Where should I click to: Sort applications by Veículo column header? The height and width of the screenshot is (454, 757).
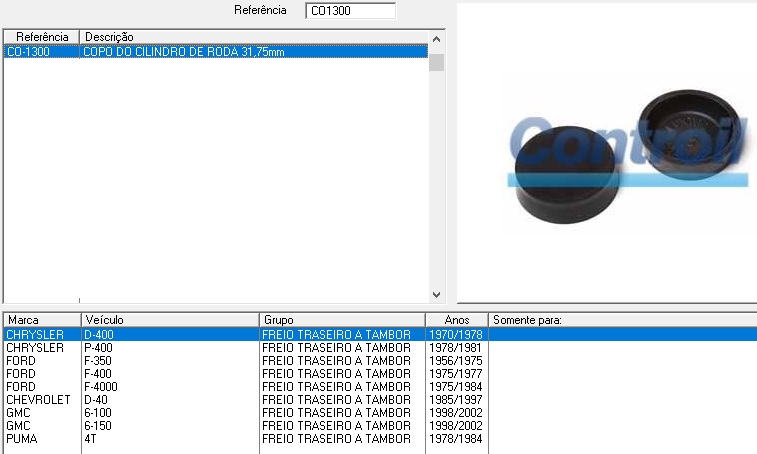pos(170,320)
